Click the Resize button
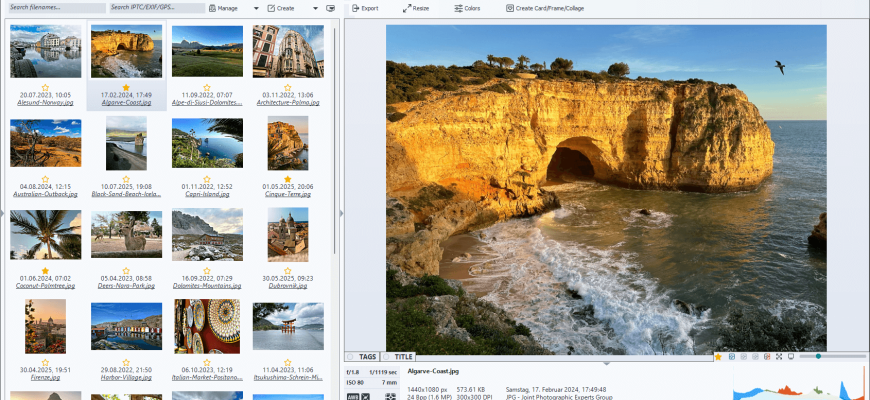 [x=416, y=8]
